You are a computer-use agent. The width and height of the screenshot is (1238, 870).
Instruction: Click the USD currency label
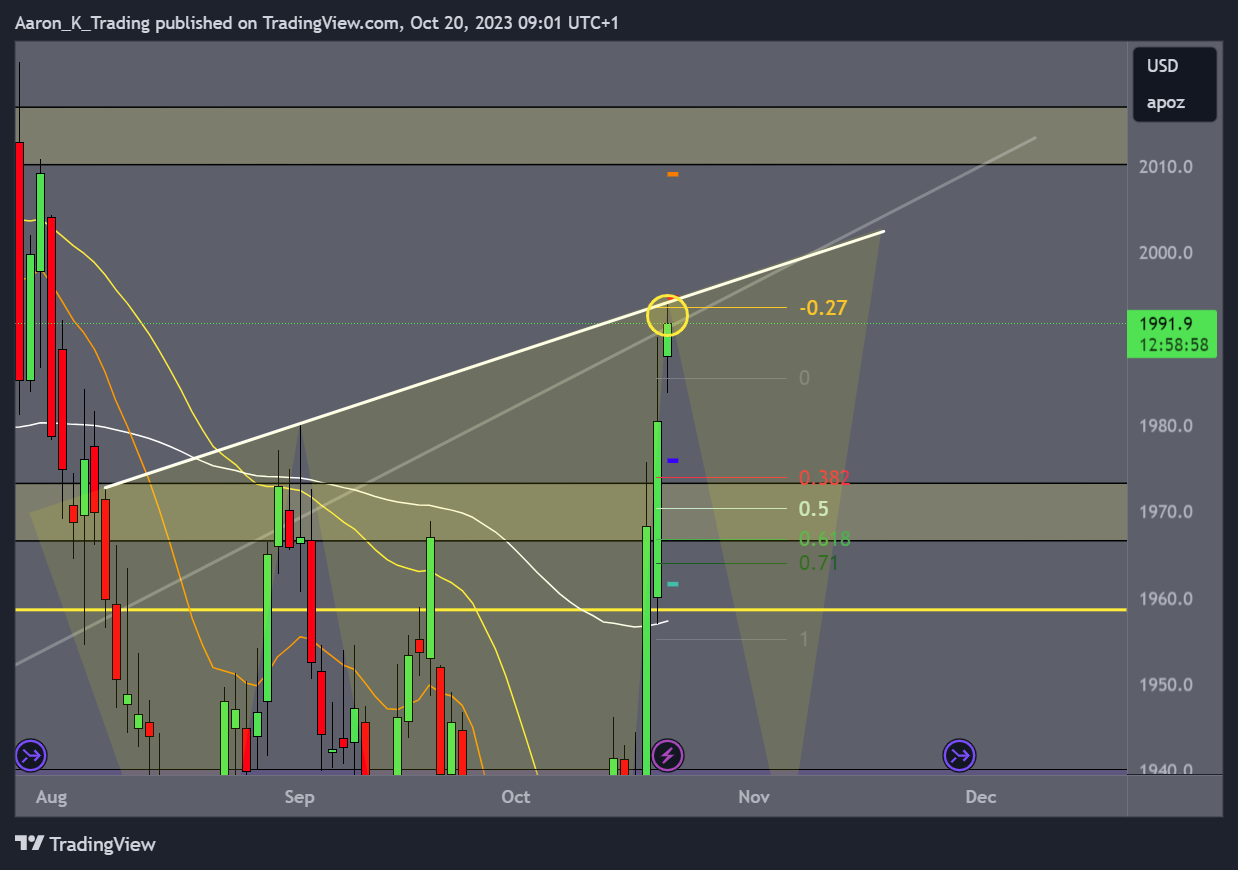(x=1162, y=66)
